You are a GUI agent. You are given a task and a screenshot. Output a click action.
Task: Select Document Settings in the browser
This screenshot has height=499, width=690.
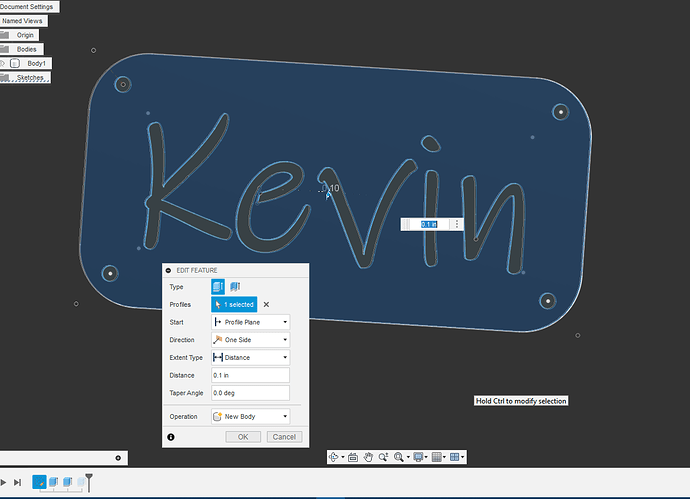(x=26, y=7)
